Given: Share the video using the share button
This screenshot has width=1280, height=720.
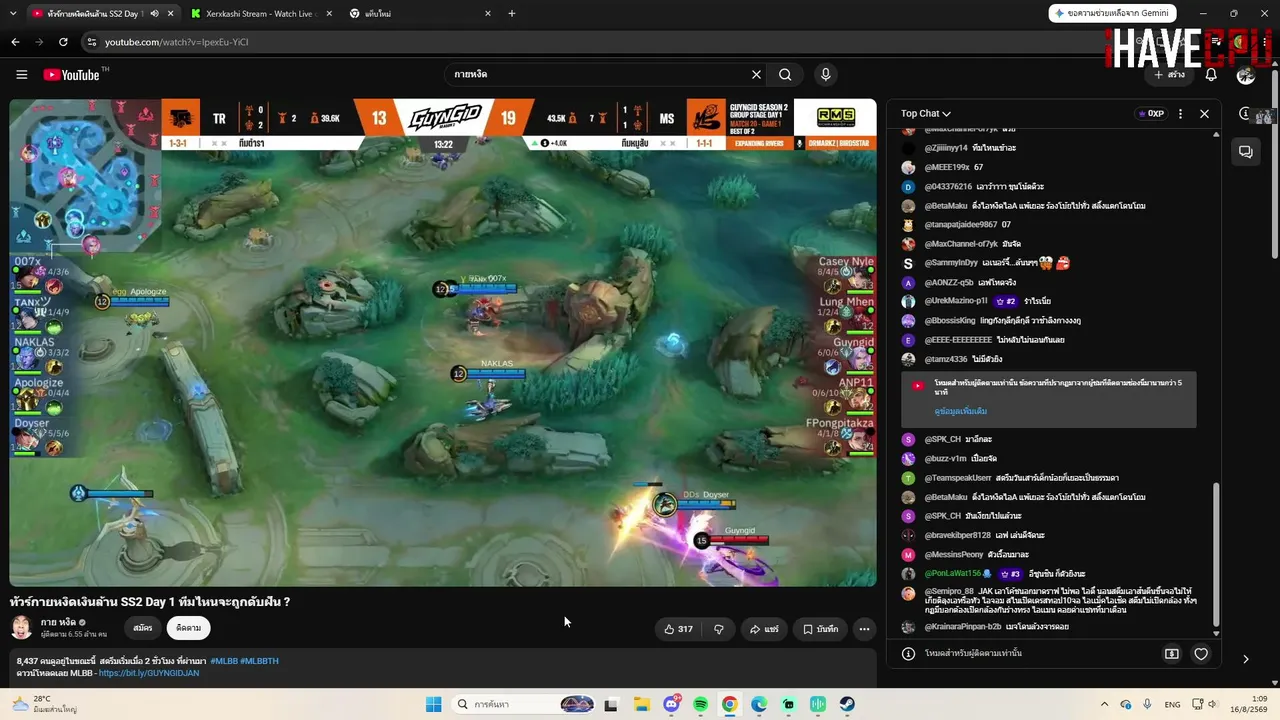Looking at the screenshot, I should 765,629.
